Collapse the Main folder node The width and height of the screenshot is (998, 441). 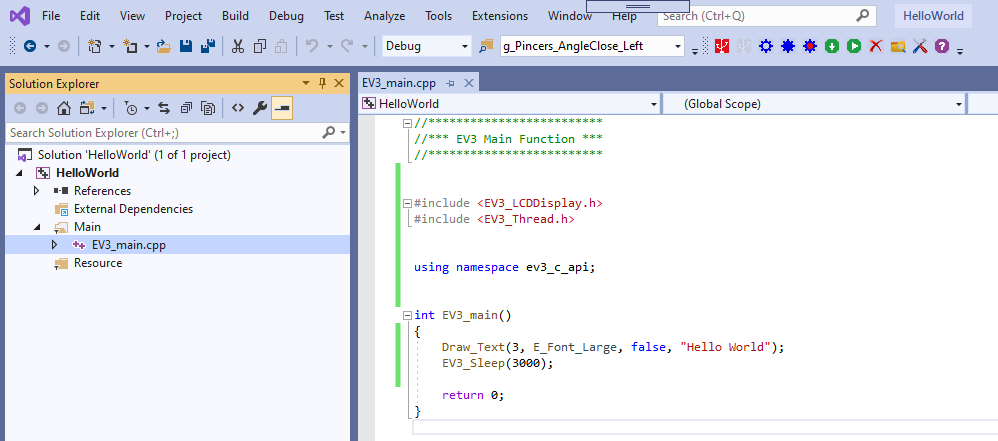point(36,227)
